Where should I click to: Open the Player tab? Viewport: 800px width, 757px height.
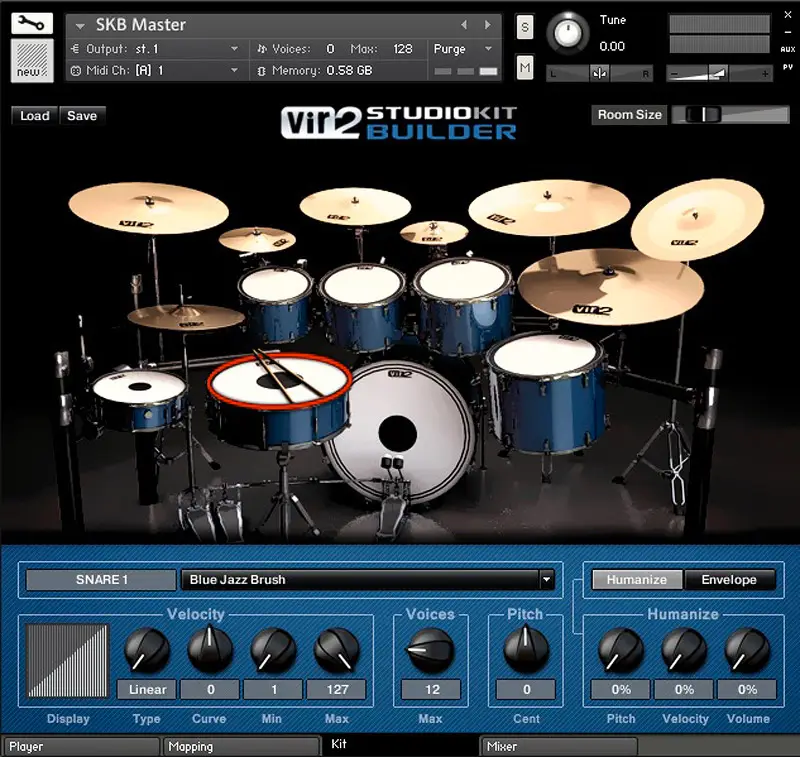pos(80,746)
